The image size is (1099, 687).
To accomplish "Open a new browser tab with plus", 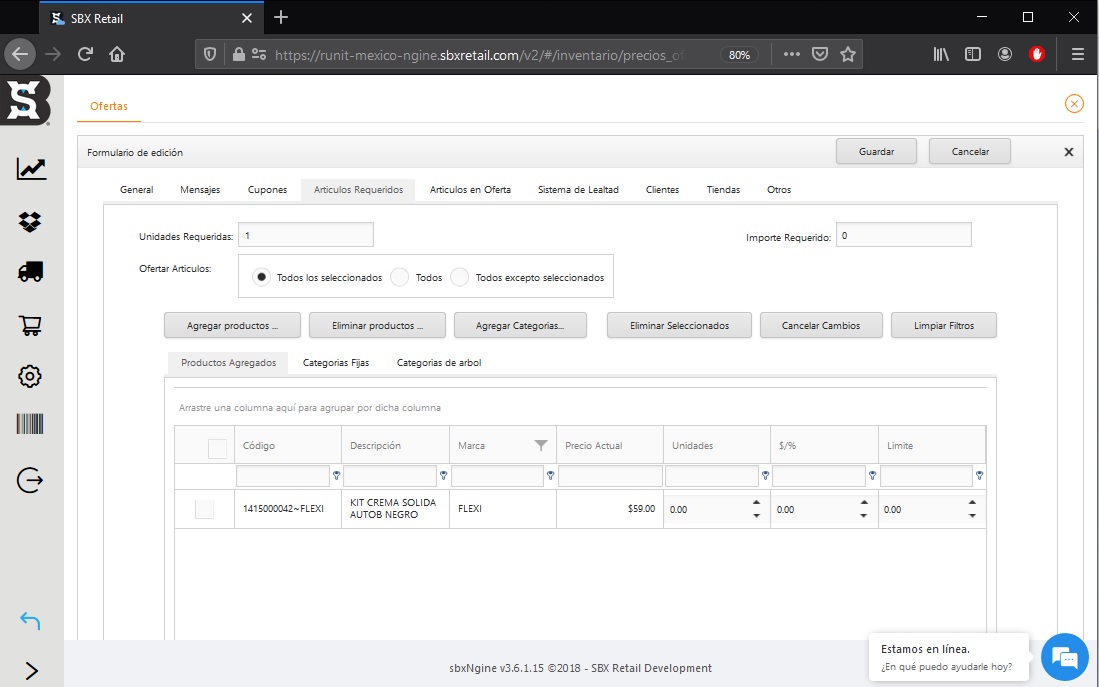I will tap(281, 18).
